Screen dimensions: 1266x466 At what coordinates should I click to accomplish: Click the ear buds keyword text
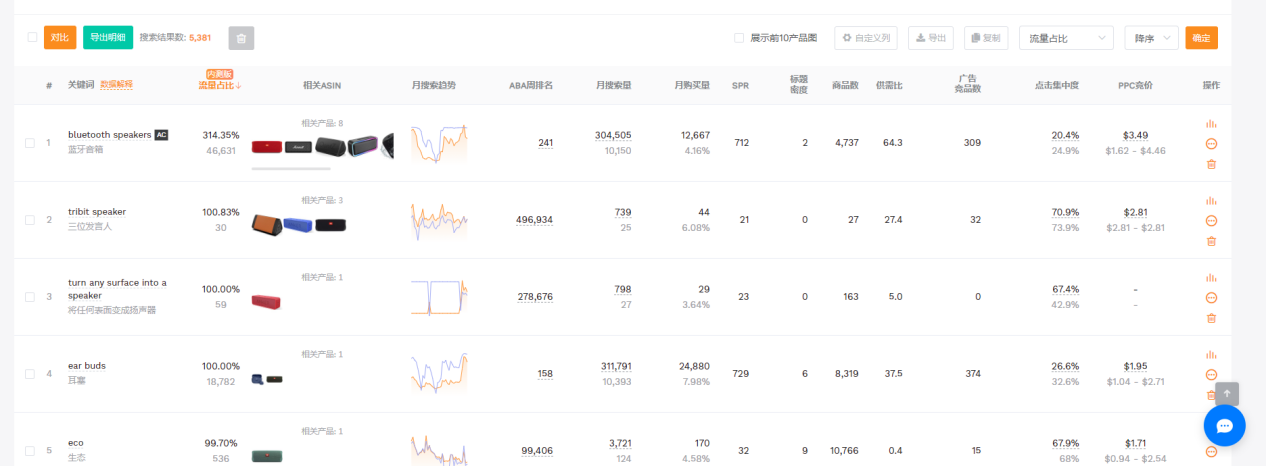(87, 366)
